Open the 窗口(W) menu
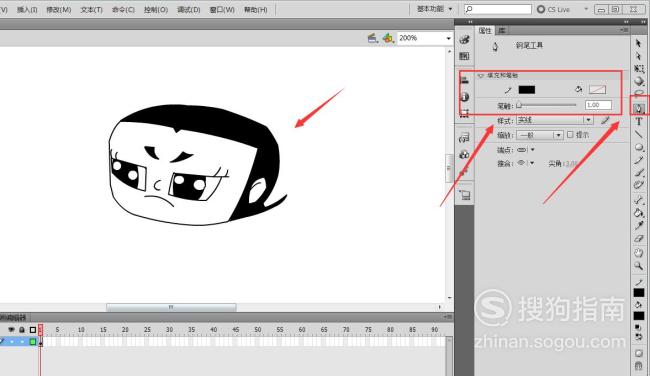Viewport: 650px width, 376px height. [x=222, y=10]
